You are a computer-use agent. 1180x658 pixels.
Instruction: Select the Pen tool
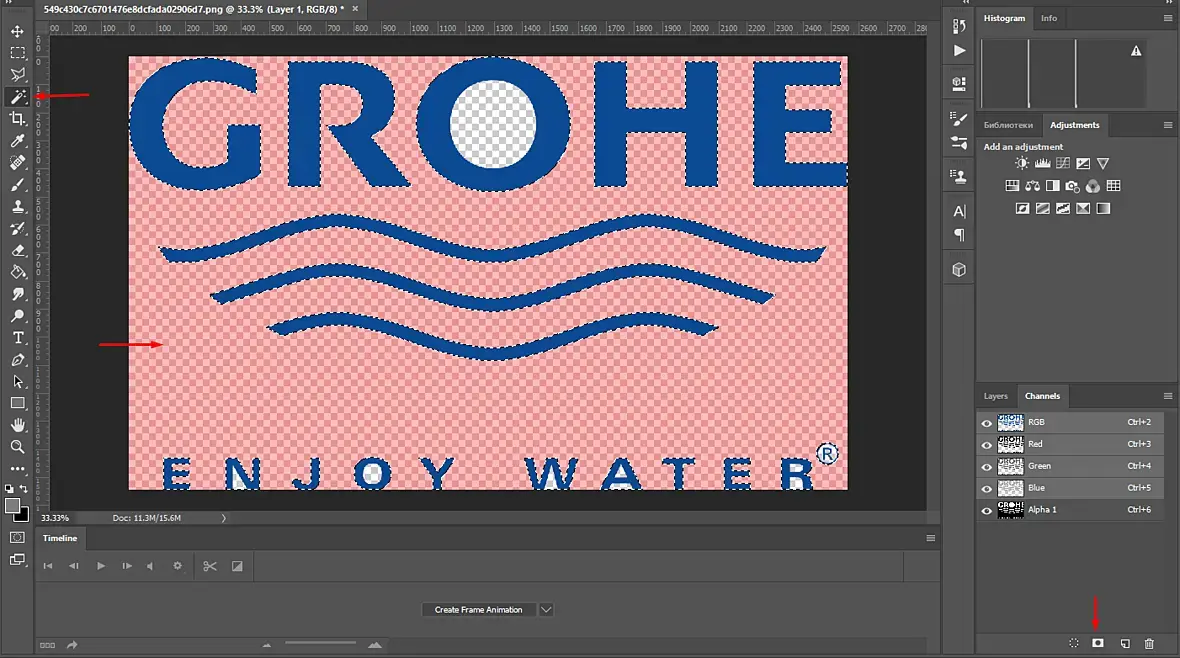pos(17,360)
